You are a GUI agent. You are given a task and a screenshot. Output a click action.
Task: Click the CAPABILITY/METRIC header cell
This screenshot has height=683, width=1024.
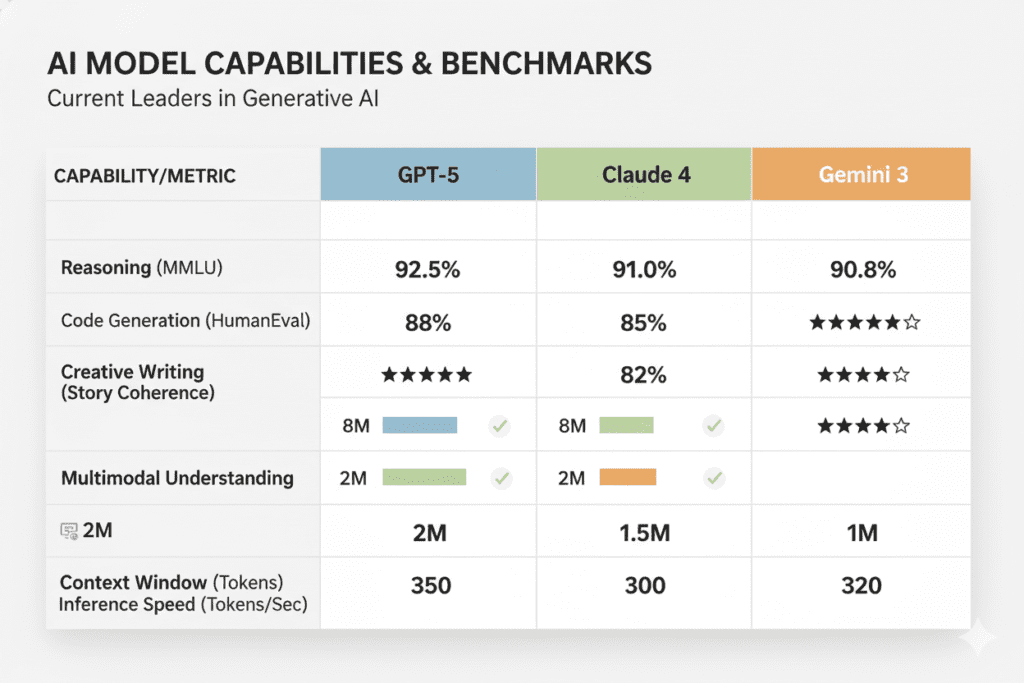coord(145,176)
